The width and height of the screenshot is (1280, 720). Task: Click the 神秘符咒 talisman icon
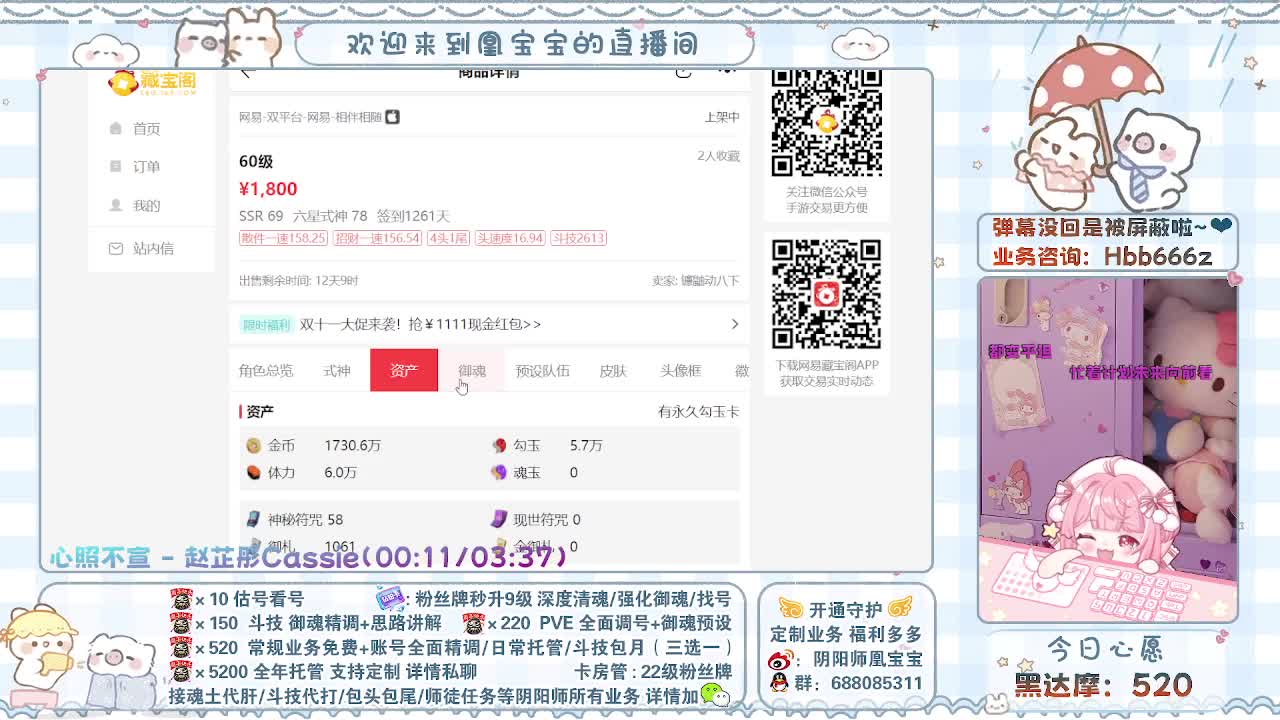click(254, 519)
